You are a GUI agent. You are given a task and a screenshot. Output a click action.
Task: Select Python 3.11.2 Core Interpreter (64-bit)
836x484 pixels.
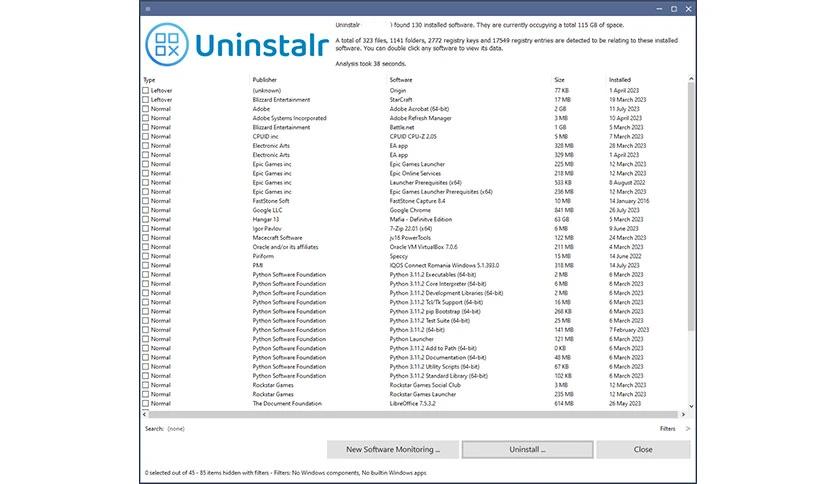(x=438, y=284)
